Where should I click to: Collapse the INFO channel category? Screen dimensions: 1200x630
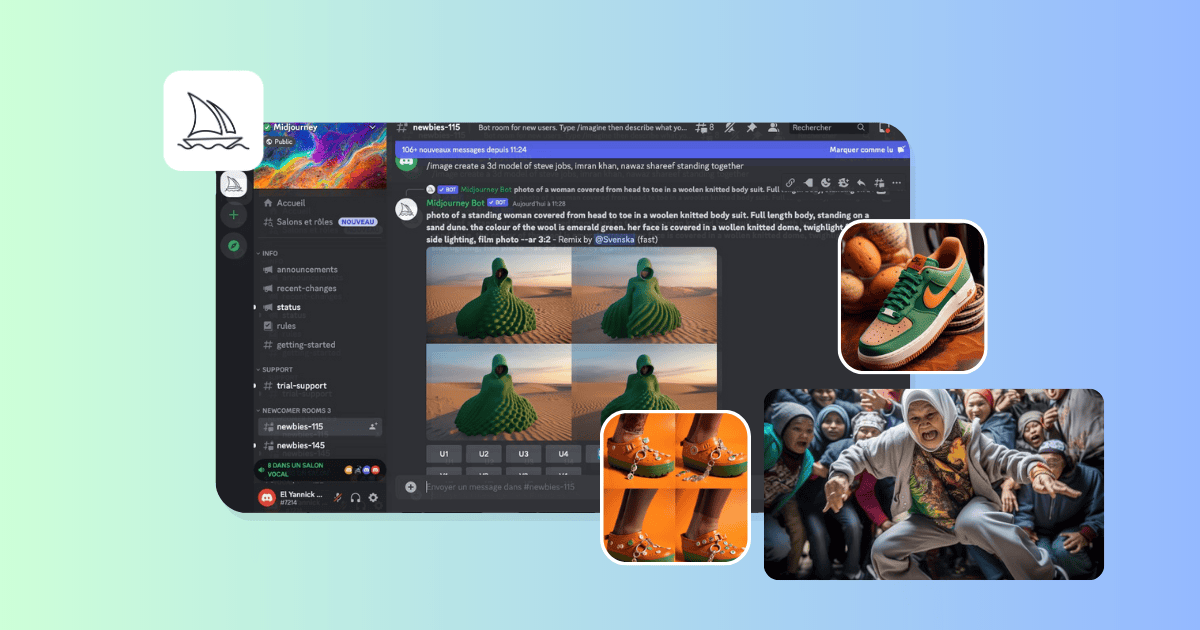270,253
